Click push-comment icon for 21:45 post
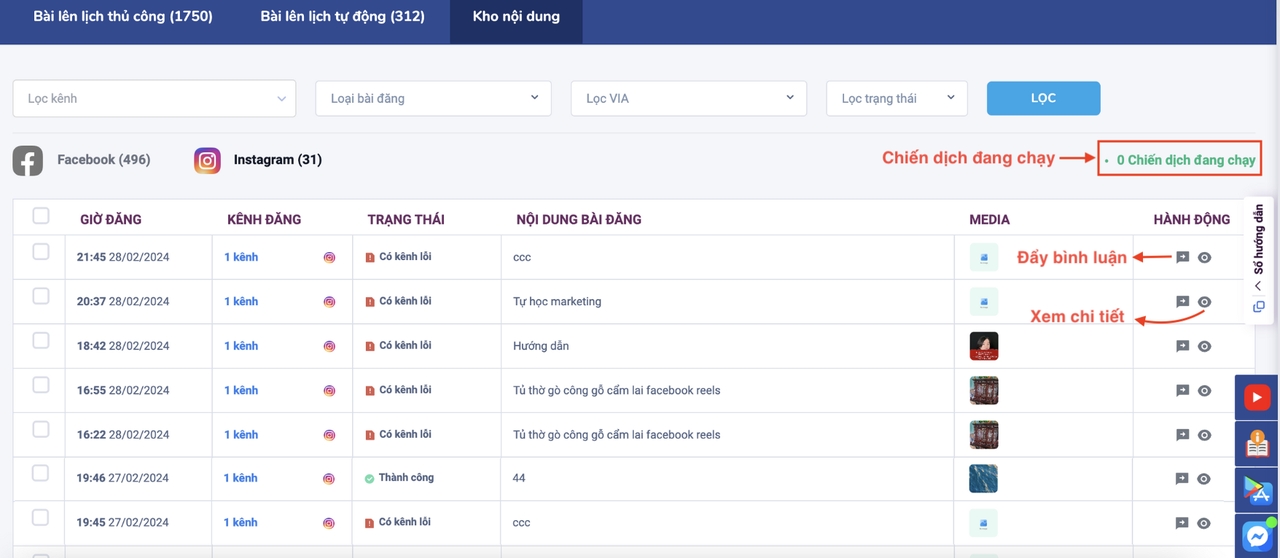The image size is (1280, 558). coord(1182,257)
